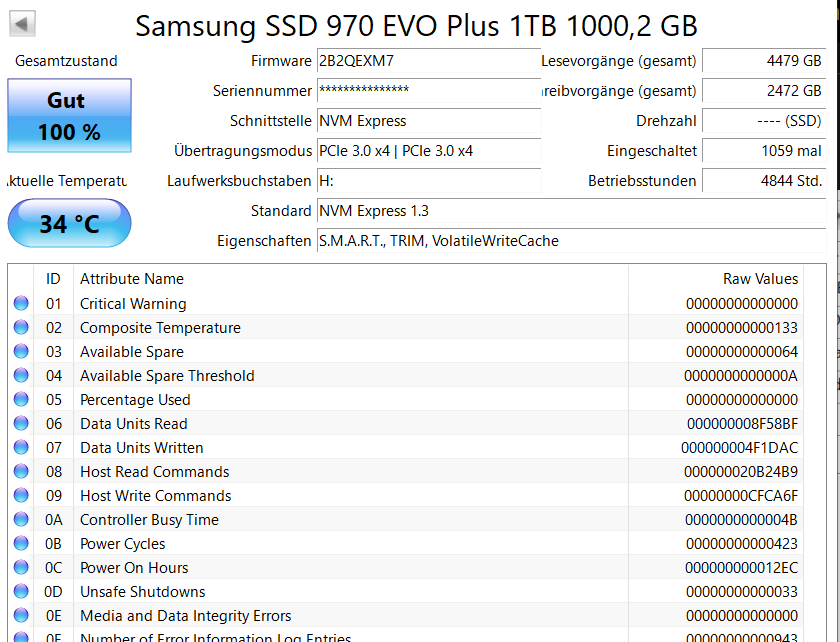Select the Available Spare attribute name
Image resolution: width=840 pixels, height=642 pixels.
coord(132,352)
